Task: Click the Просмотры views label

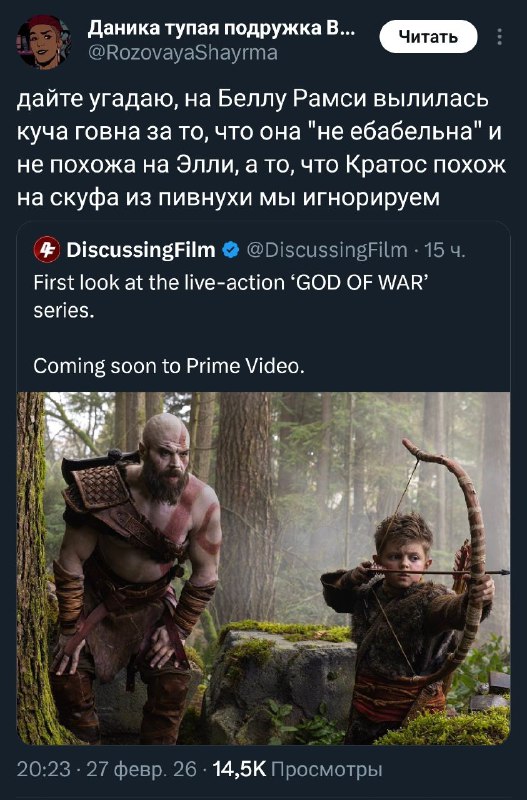Action: (x=327, y=769)
